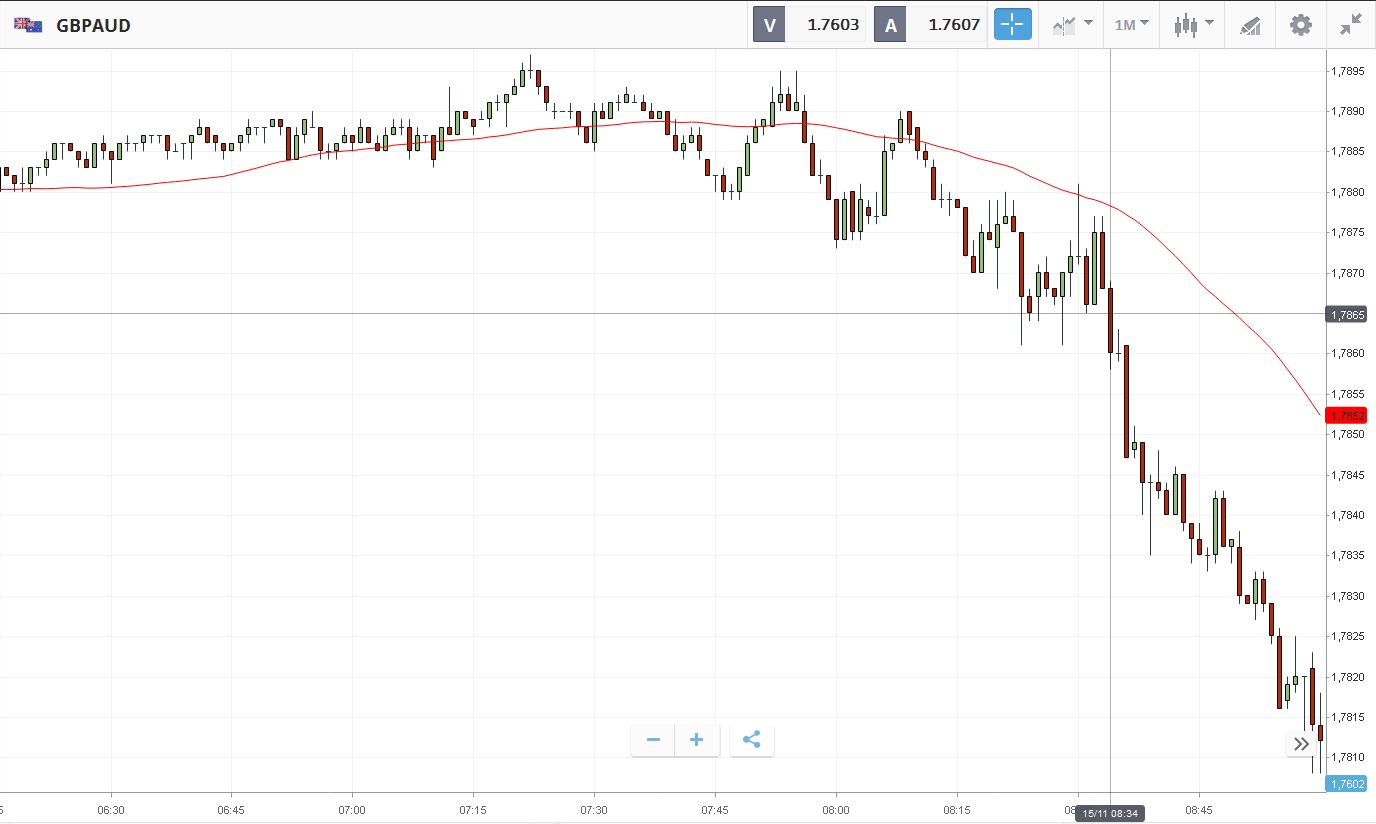Click the GBPAUD flag icon

(x=28, y=25)
